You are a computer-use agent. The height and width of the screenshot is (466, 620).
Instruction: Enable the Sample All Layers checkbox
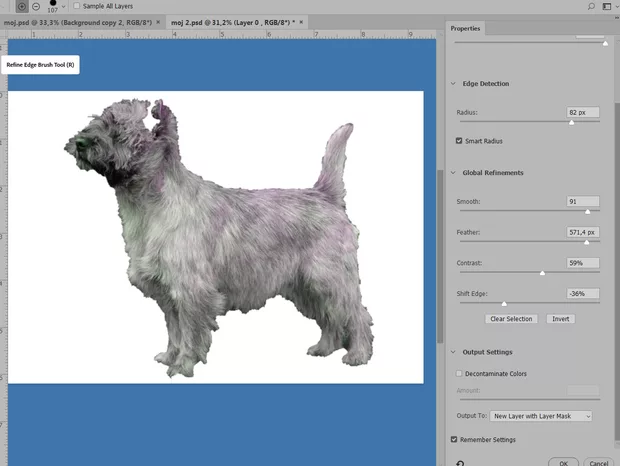click(x=78, y=6)
